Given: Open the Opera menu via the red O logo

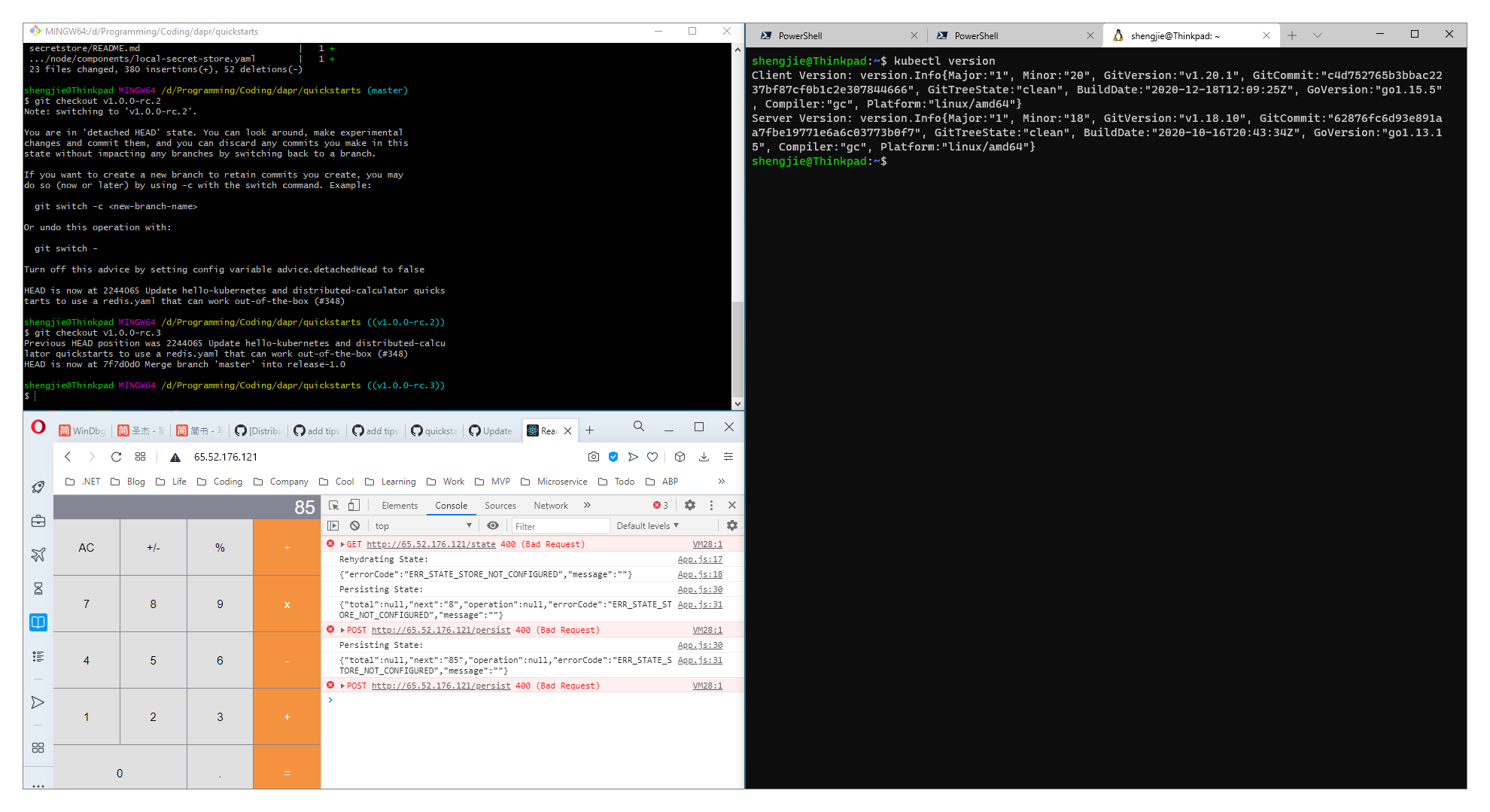Looking at the screenshot, I should (38, 427).
